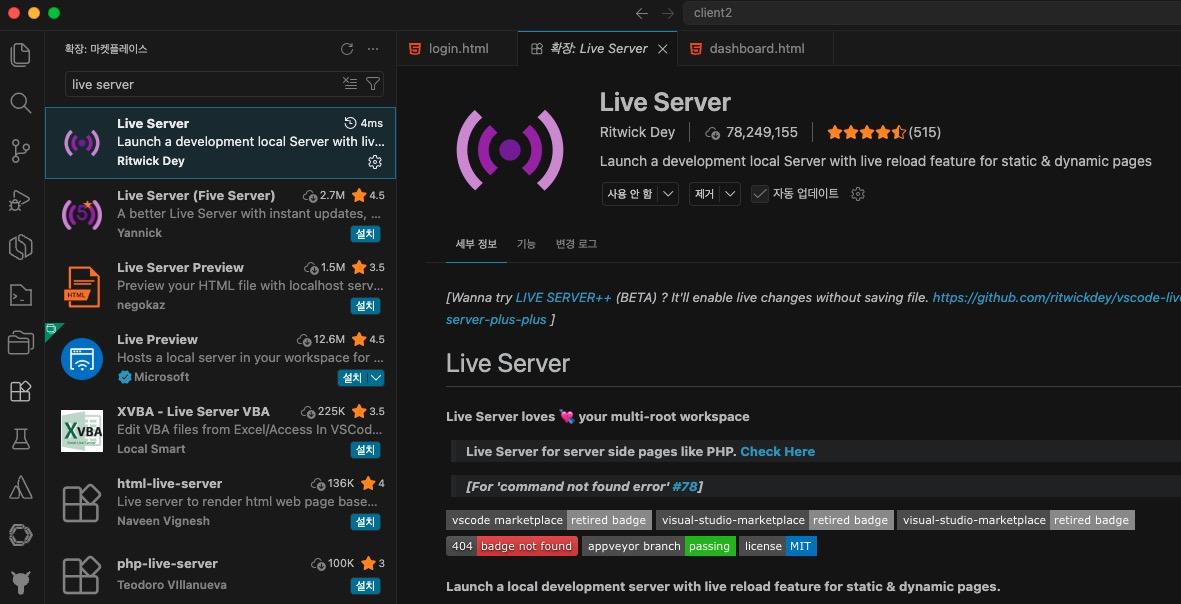Image resolution: width=1181 pixels, height=604 pixels.
Task: Open the LIVE SERVER++ link
Action: pyautogui.click(x=563, y=297)
